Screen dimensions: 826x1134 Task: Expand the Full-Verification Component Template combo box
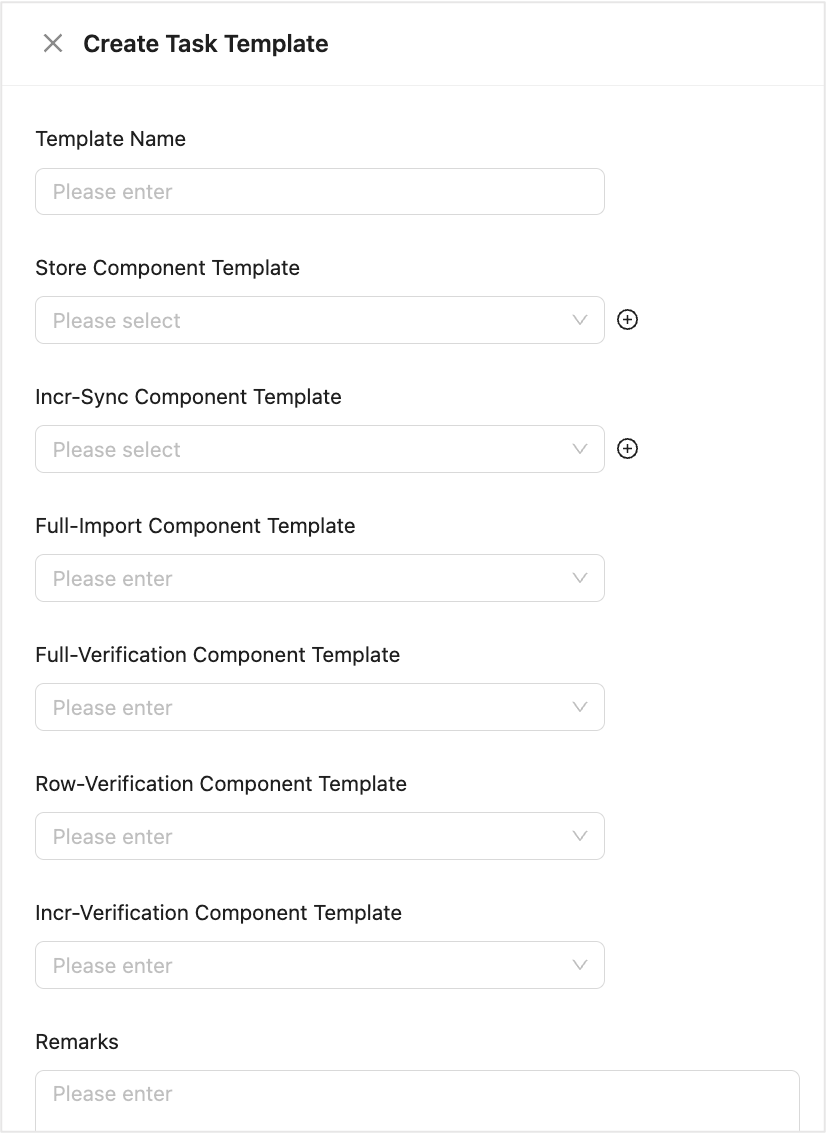[300, 707]
